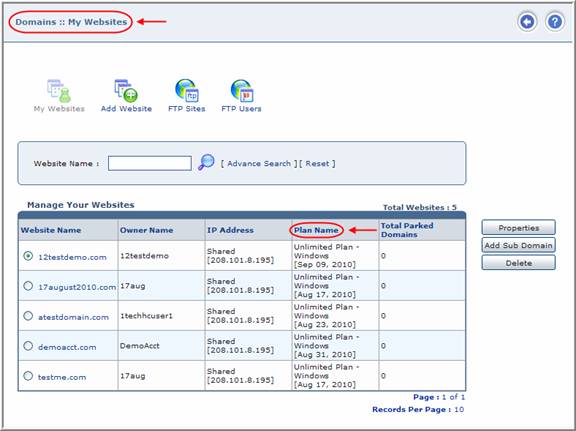This screenshot has height=431, width=576.
Task: Open the FTP Users icon
Action: (x=241, y=91)
